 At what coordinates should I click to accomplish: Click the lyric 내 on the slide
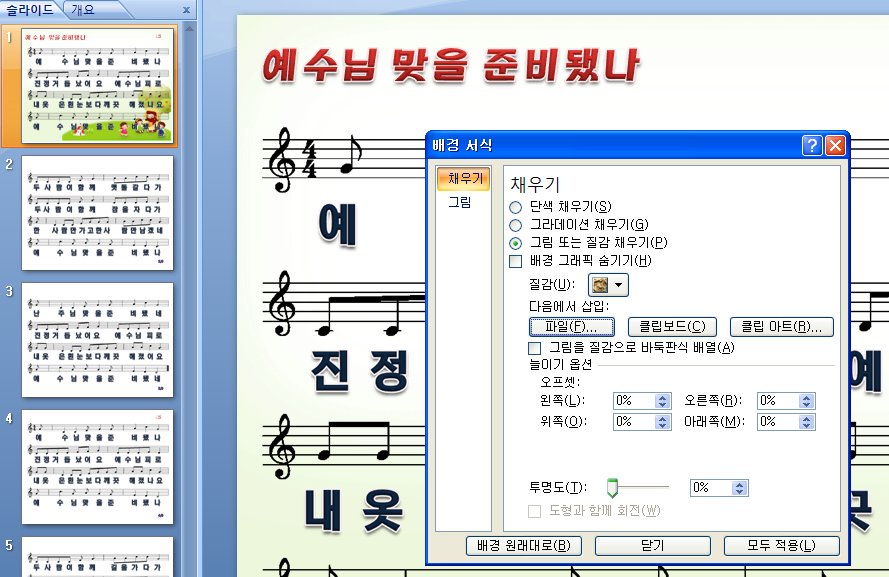tap(323, 511)
